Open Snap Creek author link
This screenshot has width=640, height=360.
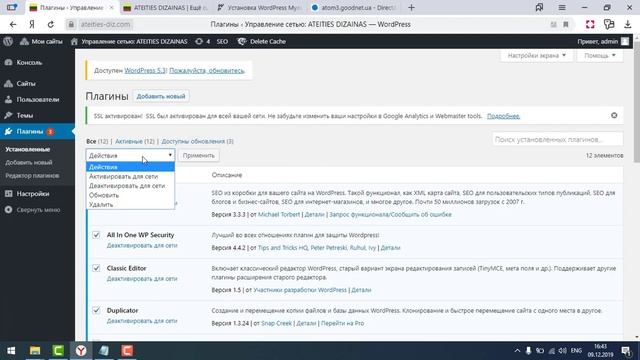[276, 323]
